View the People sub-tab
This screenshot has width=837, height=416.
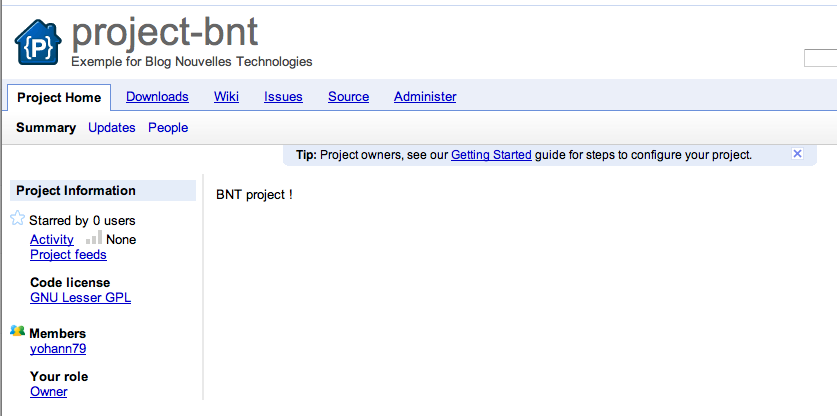pos(168,128)
